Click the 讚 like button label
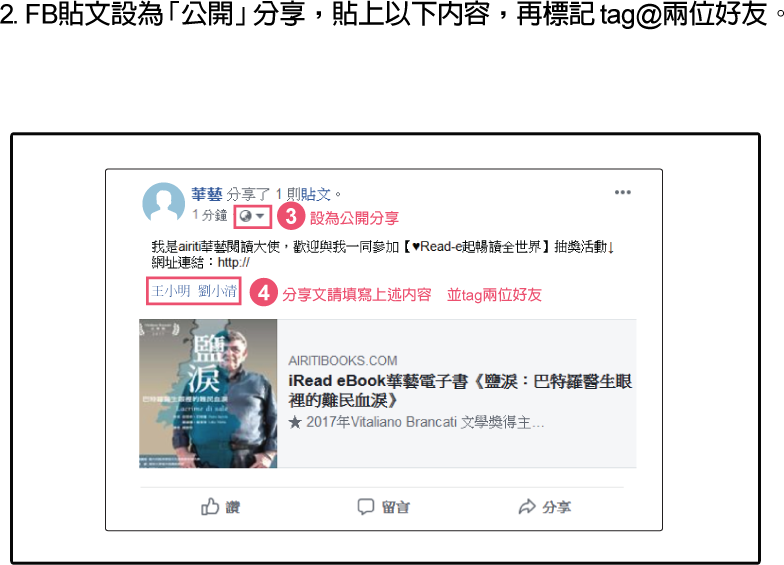Screen dimensions: 784x565 click(x=232, y=508)
